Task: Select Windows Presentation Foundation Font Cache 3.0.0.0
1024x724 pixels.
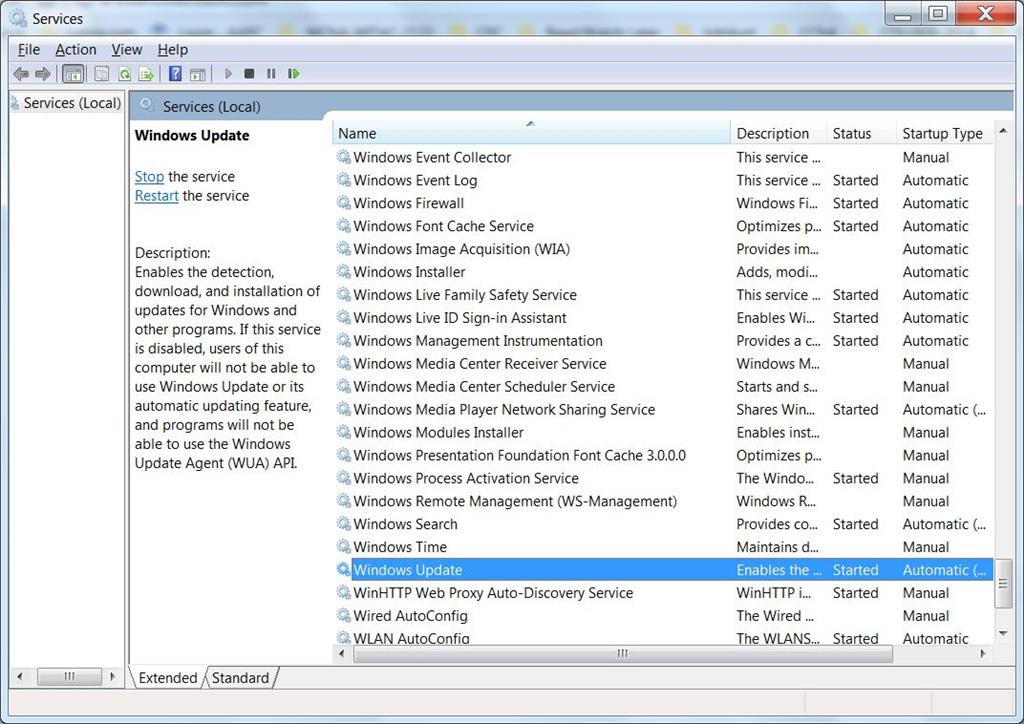Action: point(663,455)
